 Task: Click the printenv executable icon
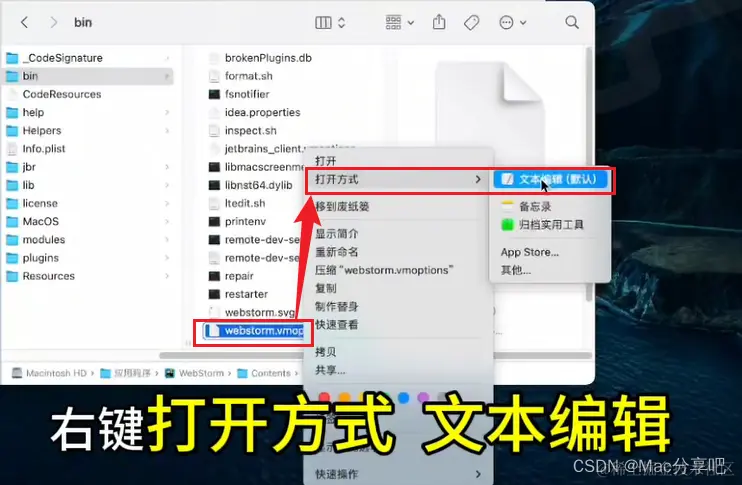coord(214,221)
